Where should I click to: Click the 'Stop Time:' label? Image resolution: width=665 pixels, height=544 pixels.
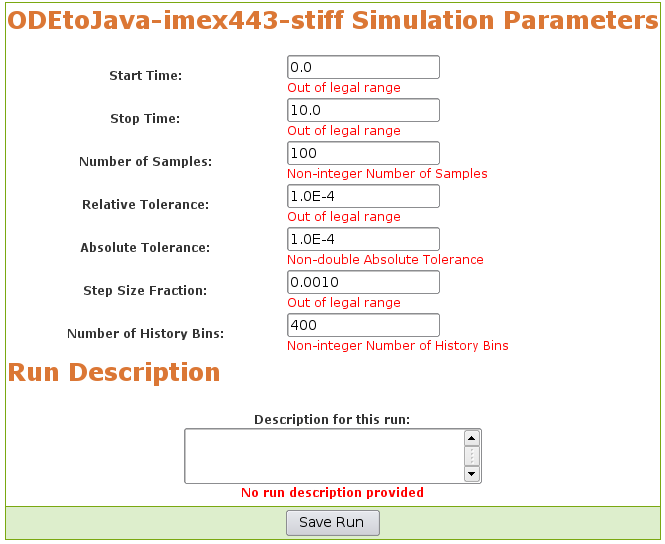(145, 119)
